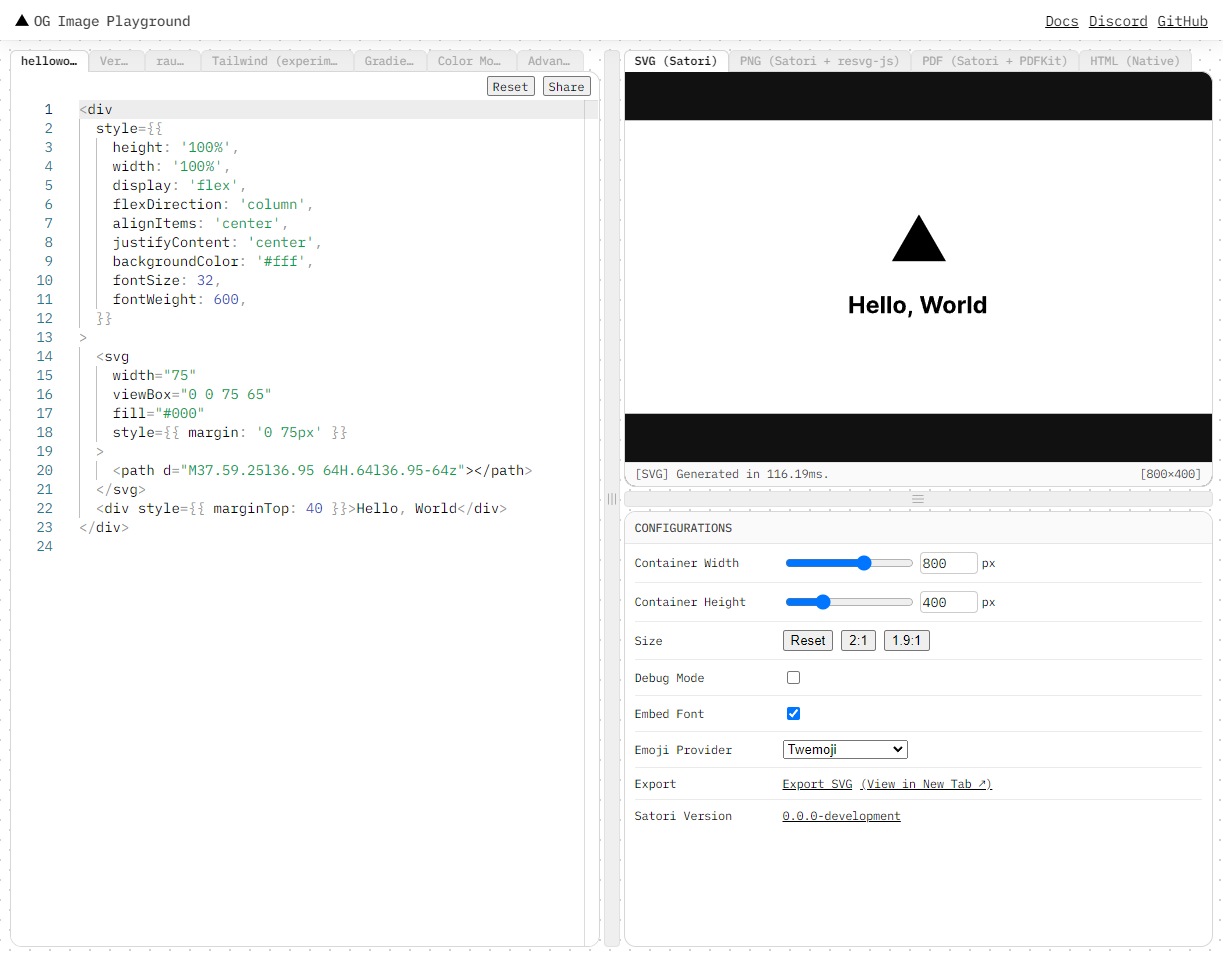Apply the 1.9:1 size preset

[x=906, y=641]
